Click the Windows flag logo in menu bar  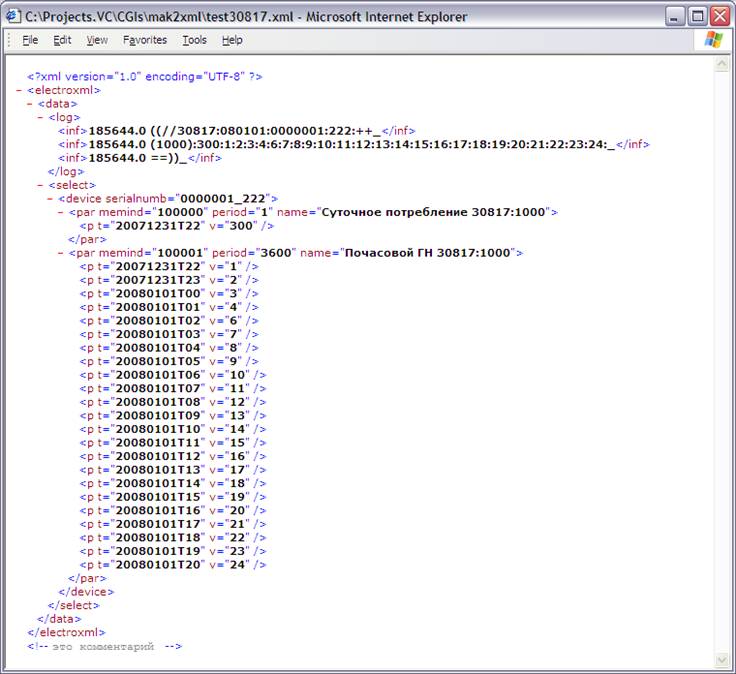pyautogui.click(x=714, y=40)
